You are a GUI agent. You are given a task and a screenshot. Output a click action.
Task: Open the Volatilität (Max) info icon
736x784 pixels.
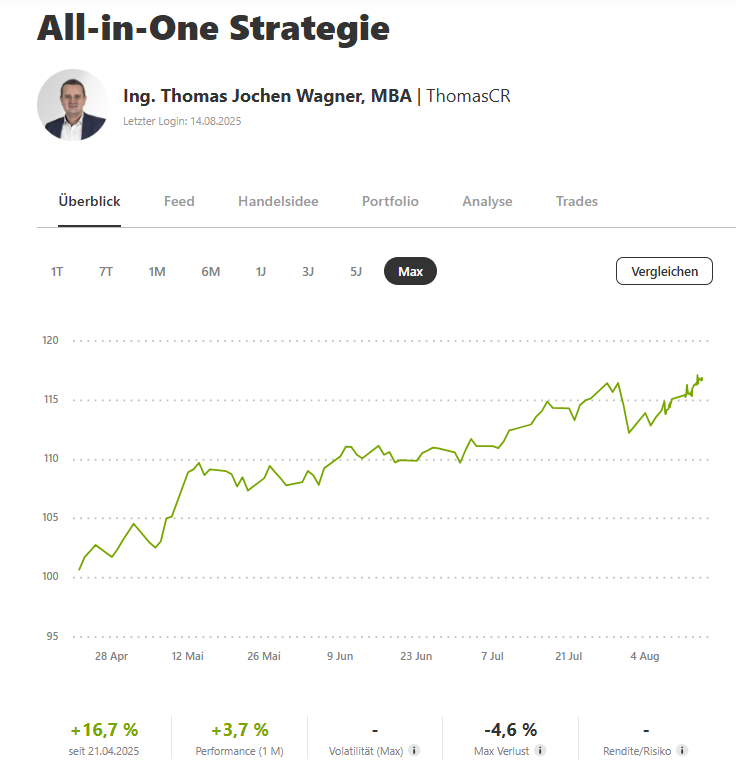pyautogui.click(x=415, y=750)
